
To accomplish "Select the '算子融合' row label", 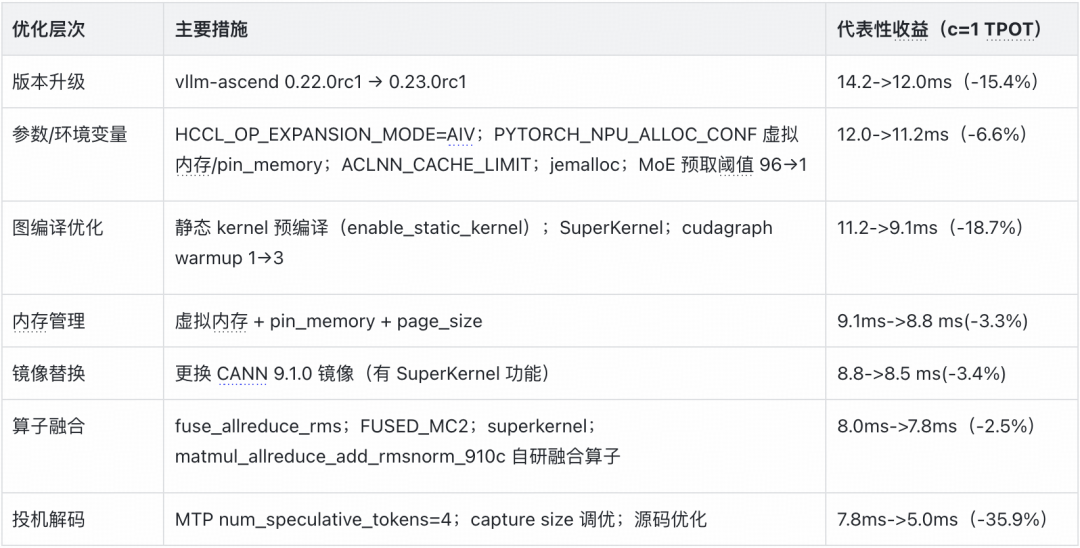I will click(48, 425).
